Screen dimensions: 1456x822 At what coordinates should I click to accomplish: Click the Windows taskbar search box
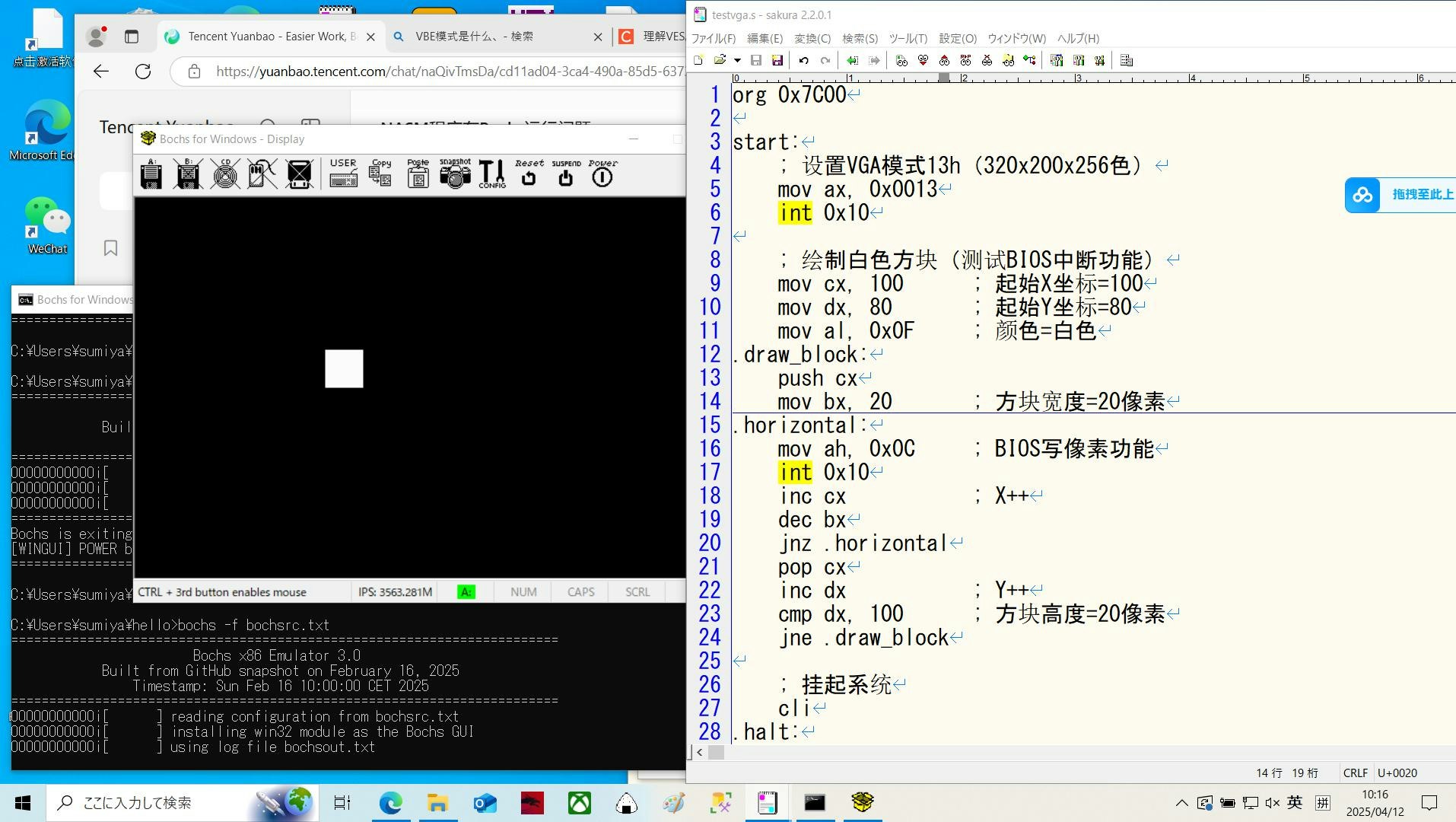pos(183,802)
